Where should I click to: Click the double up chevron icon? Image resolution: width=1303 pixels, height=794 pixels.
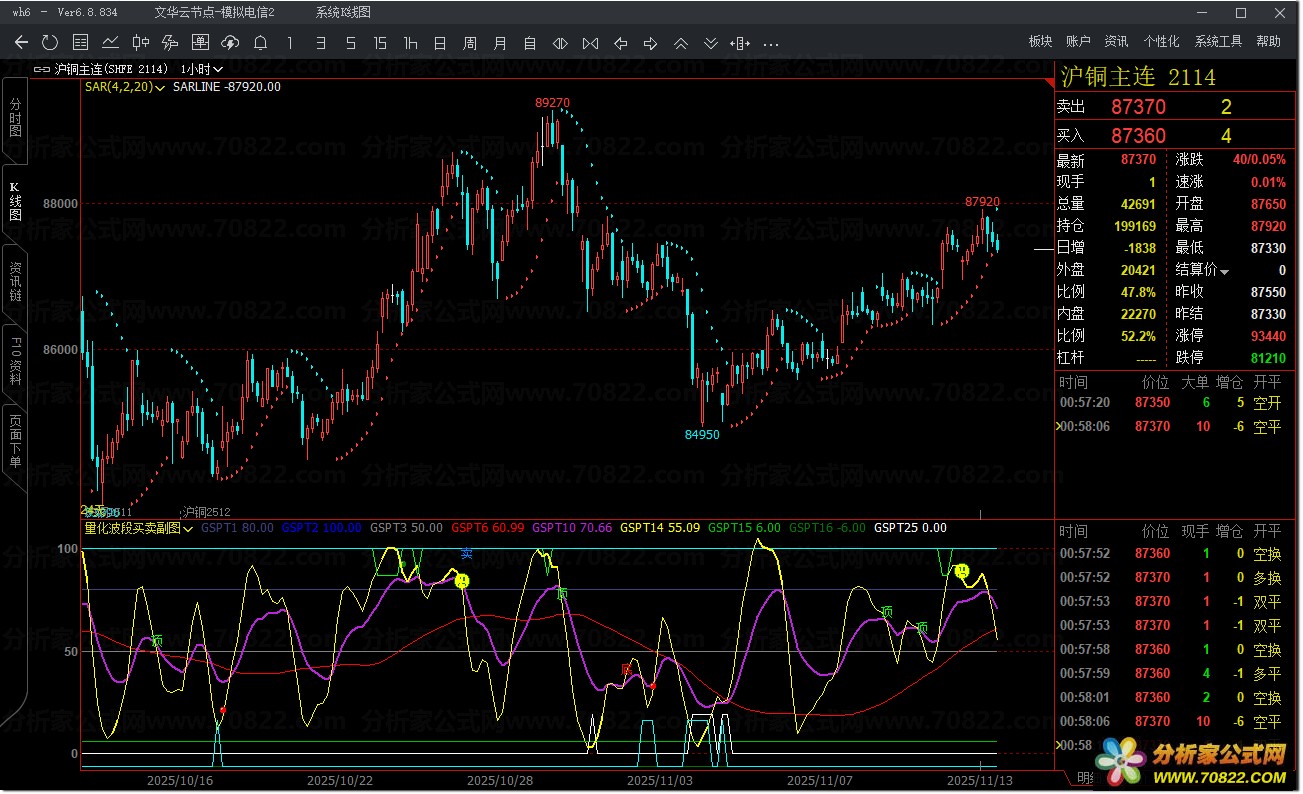click(680, 43)
